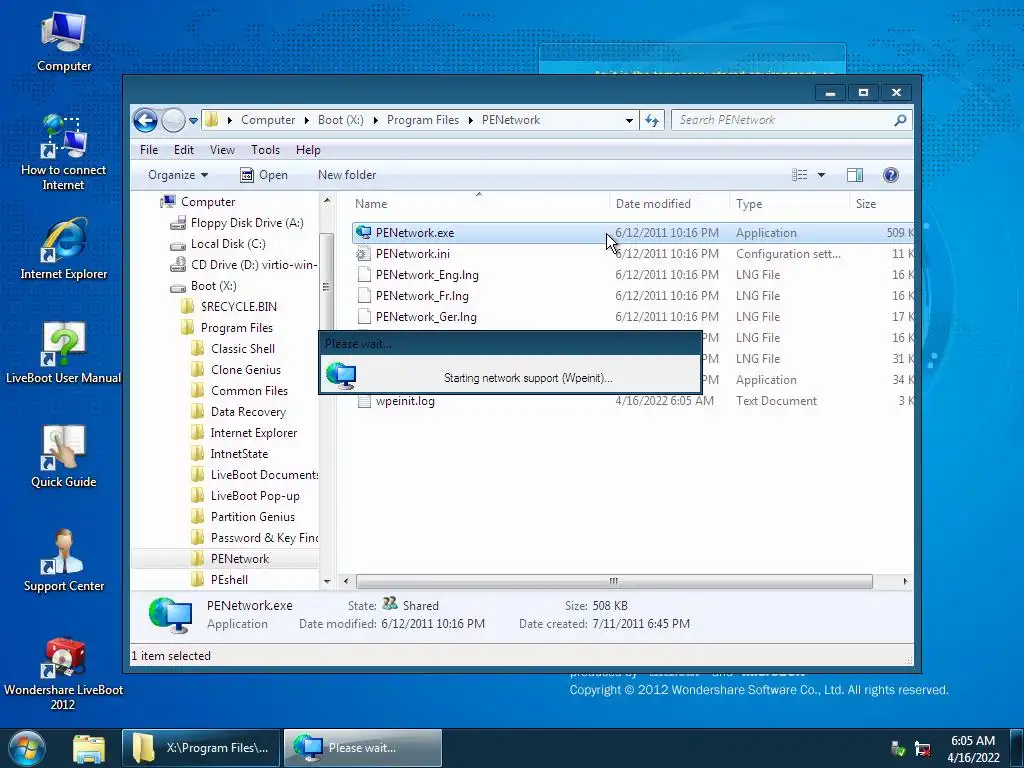Switch to X:\Program Files taskbar window
Viewport: 1024px width, 768px height.
(201, 748)
